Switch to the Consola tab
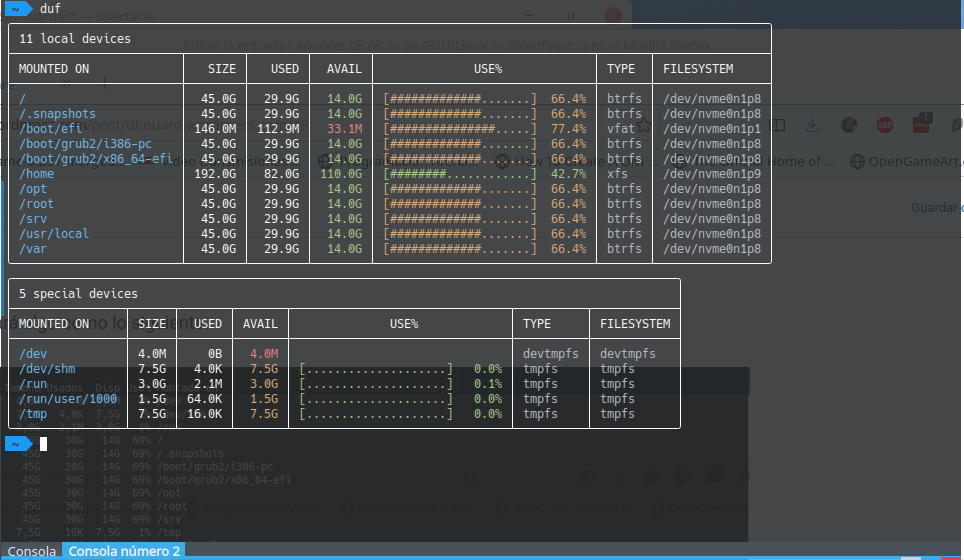964x560 pixels. (32, 551)
